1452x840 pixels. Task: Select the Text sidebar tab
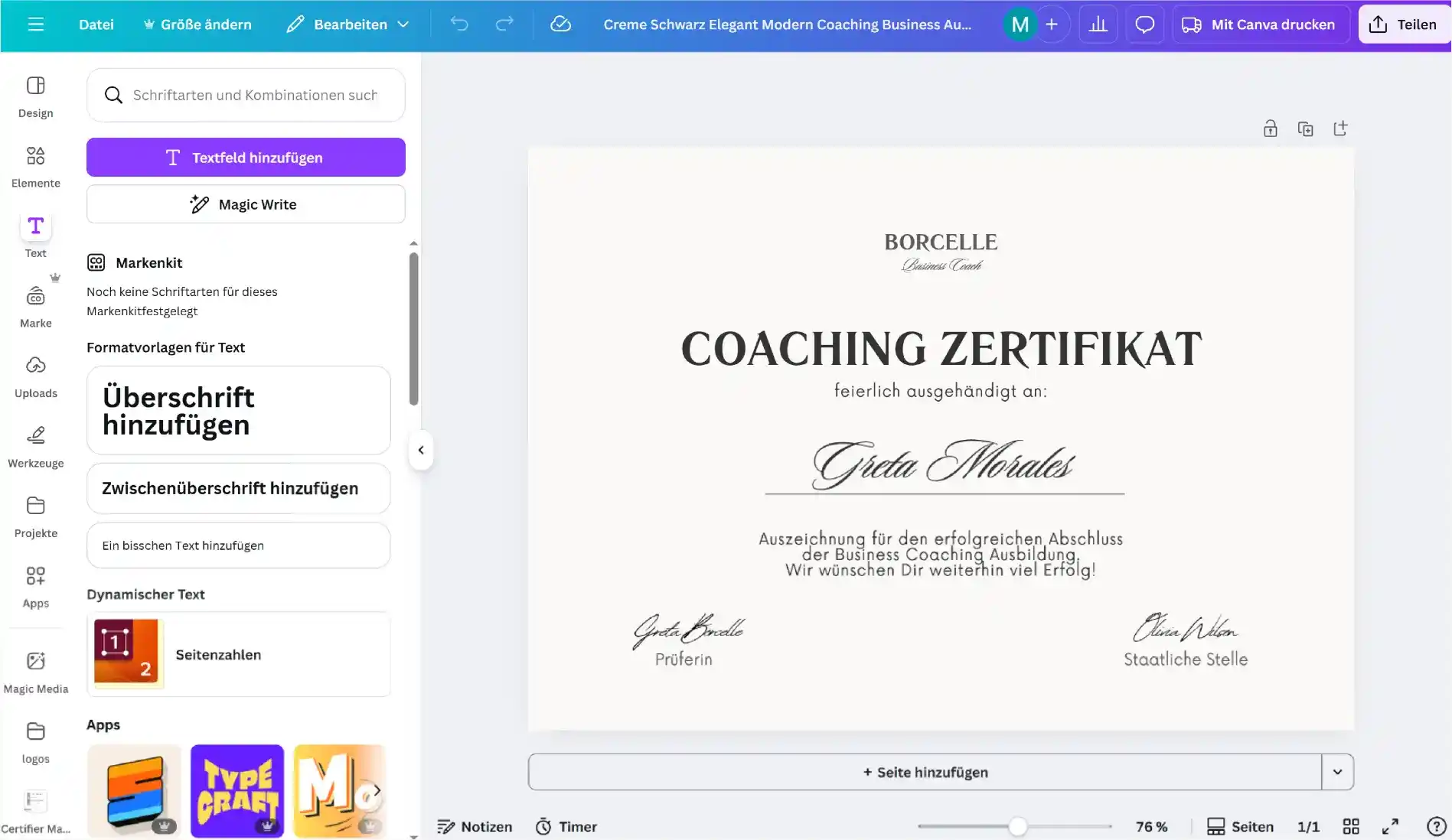[36, 236]
